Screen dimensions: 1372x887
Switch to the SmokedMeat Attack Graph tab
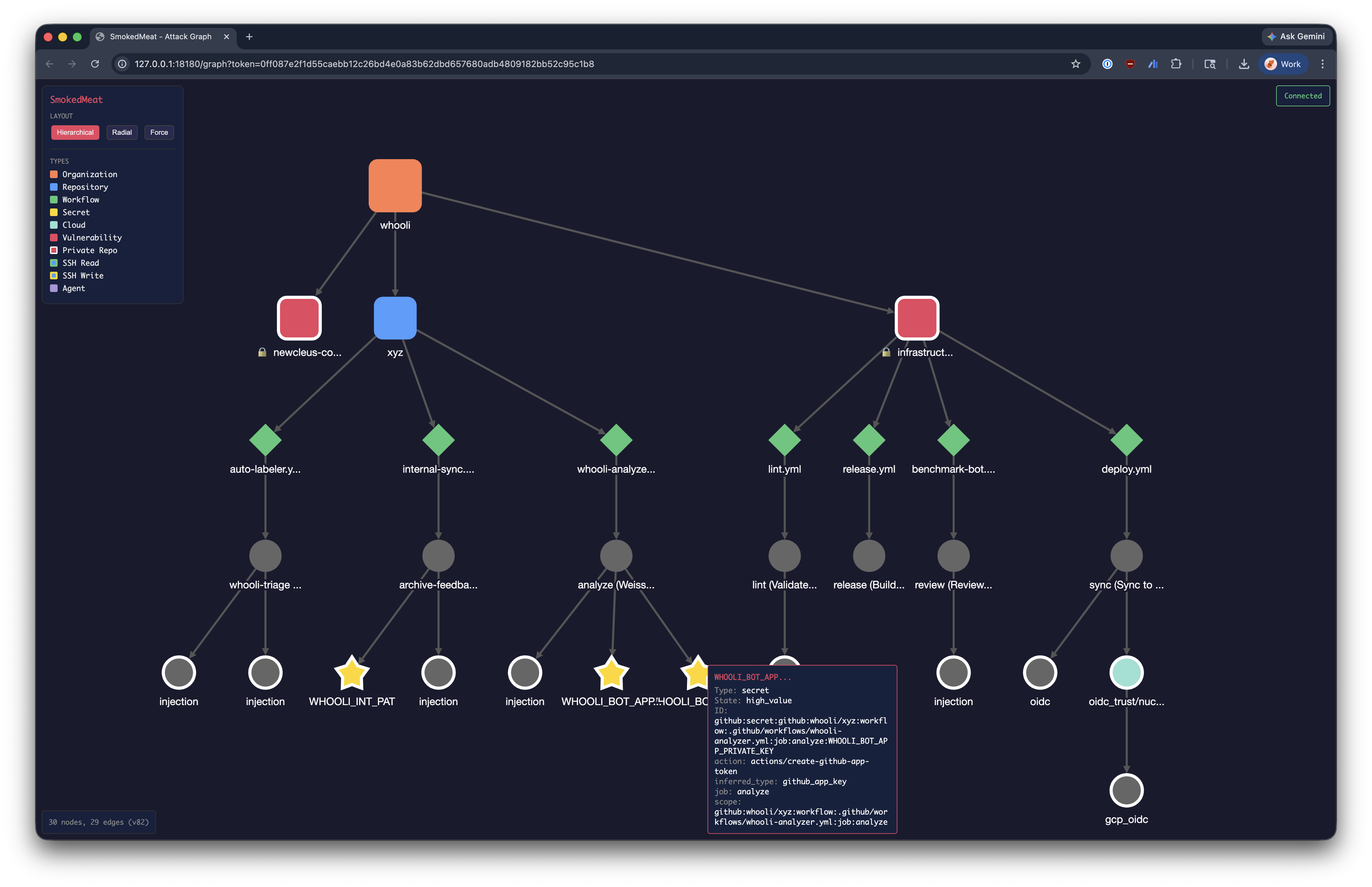(161, 36)
